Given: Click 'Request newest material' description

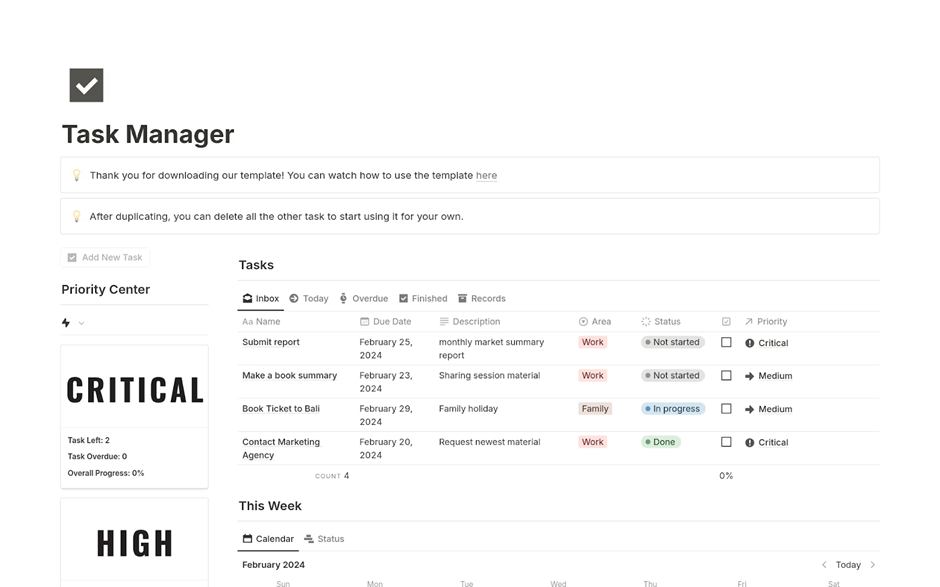Looking at the screenshot, I should 489,442.
